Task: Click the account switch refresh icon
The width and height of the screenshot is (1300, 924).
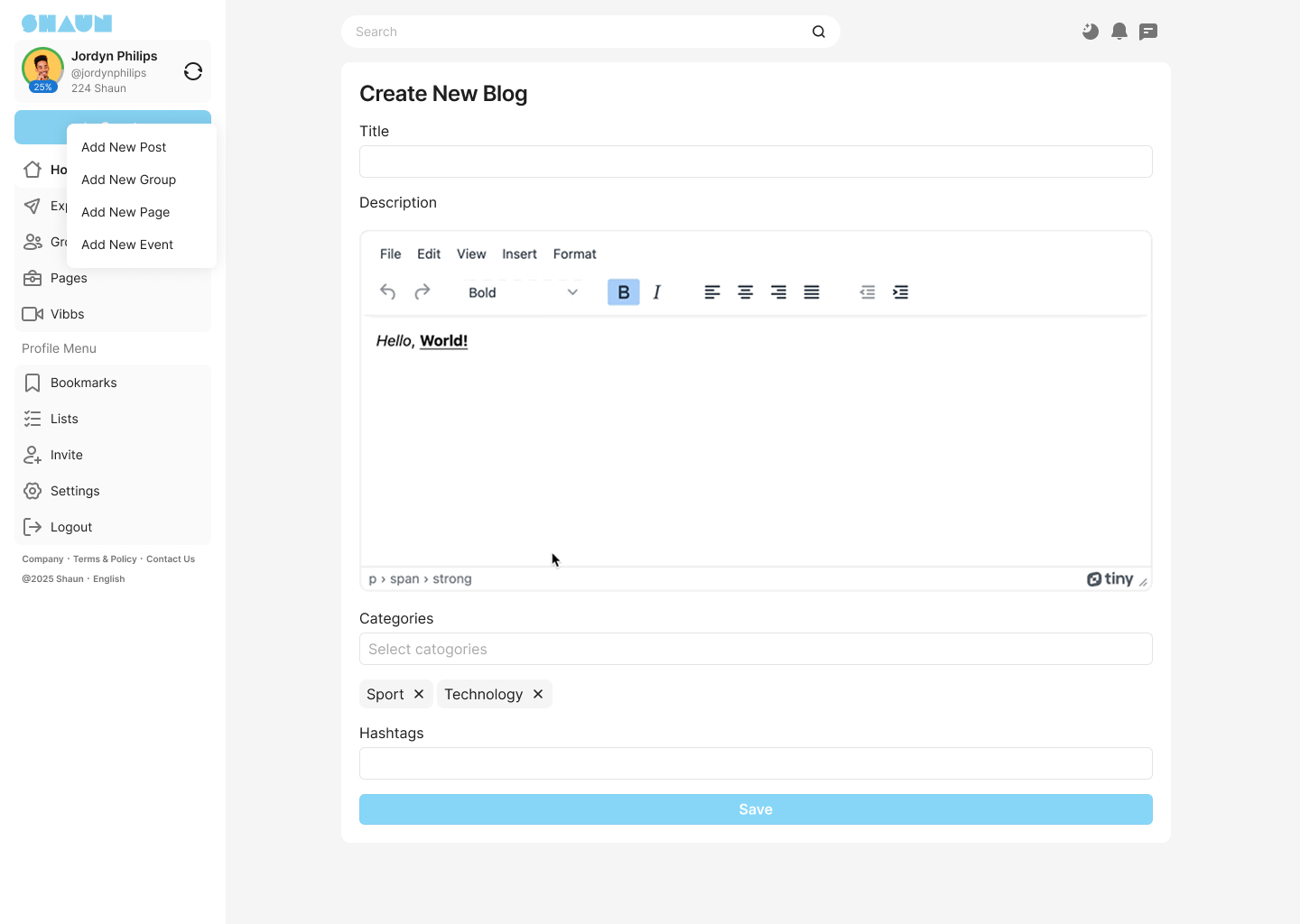Action: (x=193, y=71)
